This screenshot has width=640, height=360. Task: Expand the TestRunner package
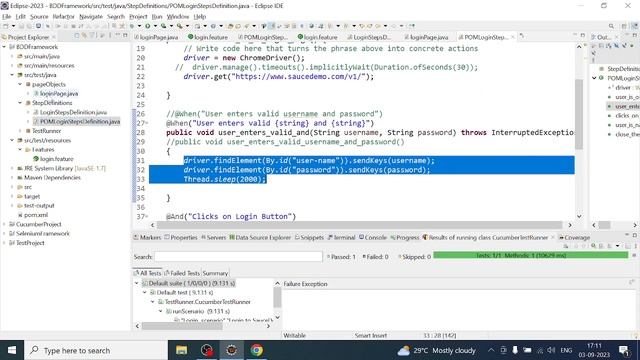pos(20,131)
